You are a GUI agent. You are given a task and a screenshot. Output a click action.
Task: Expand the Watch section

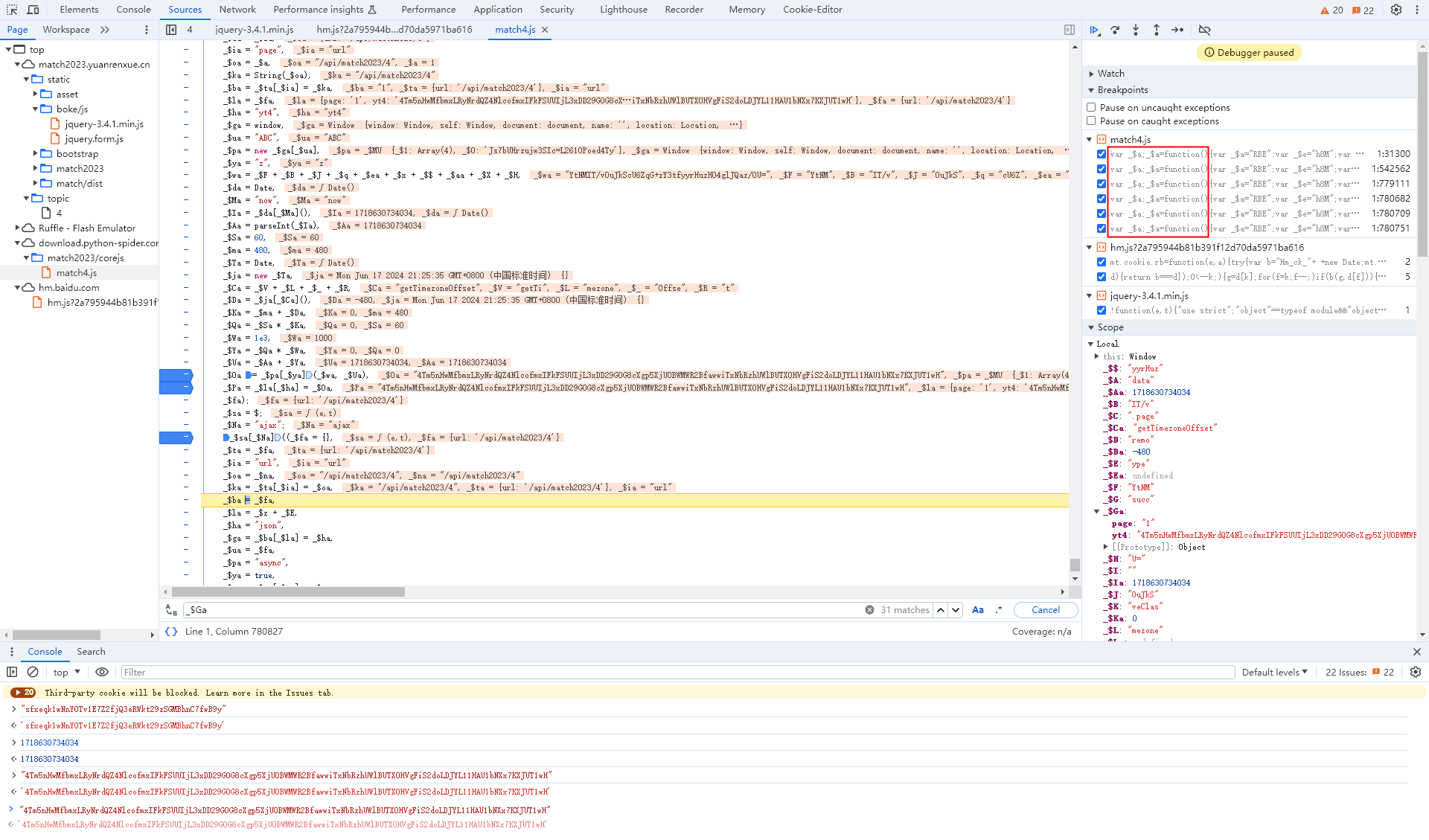tap(1091, 74)
